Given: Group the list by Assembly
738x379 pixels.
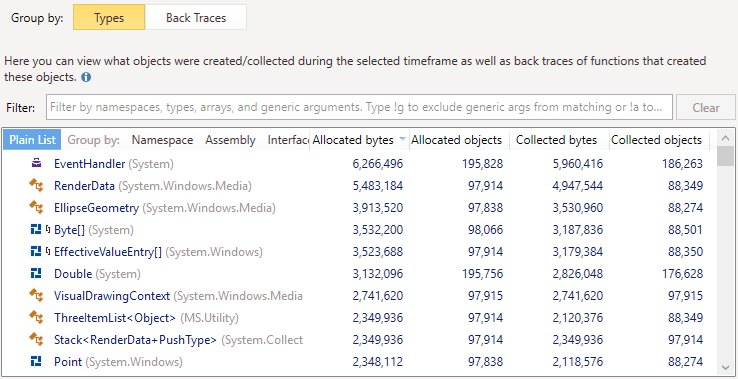Looking at the screenshot, I should (x=230, y=140).
